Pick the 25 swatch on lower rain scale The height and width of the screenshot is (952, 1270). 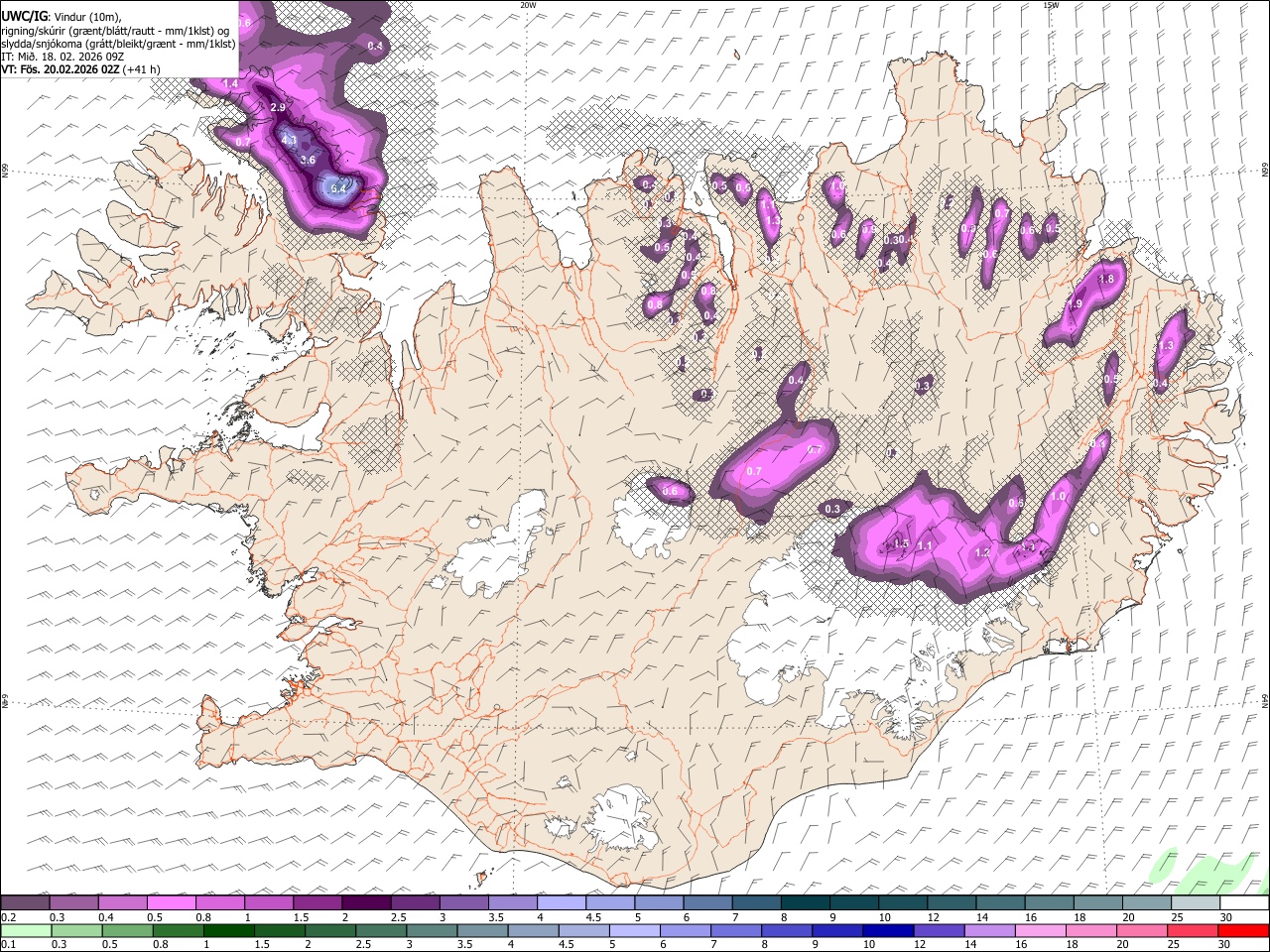(x=1192, y=930)
